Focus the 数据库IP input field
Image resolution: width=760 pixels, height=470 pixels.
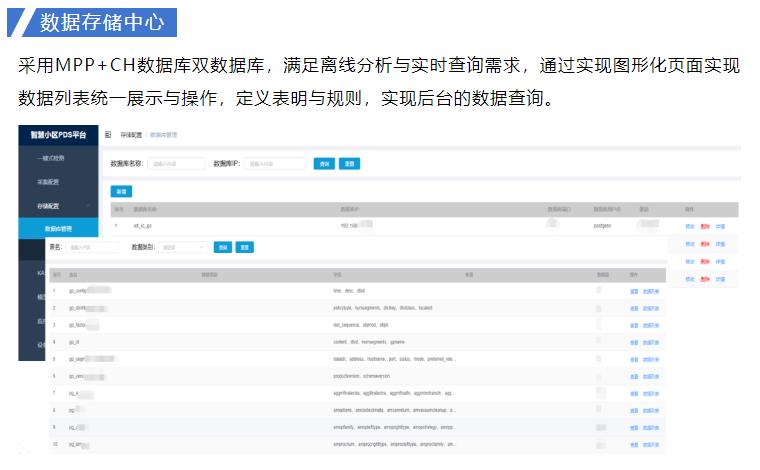coord(274,163)
